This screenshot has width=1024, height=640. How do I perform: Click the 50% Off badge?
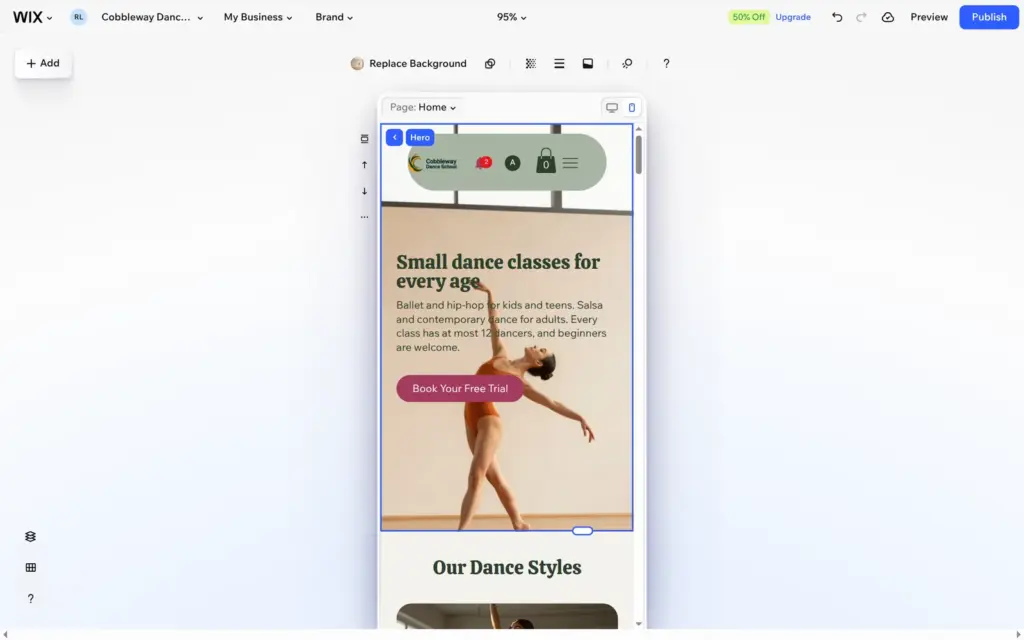pos(748,17)
